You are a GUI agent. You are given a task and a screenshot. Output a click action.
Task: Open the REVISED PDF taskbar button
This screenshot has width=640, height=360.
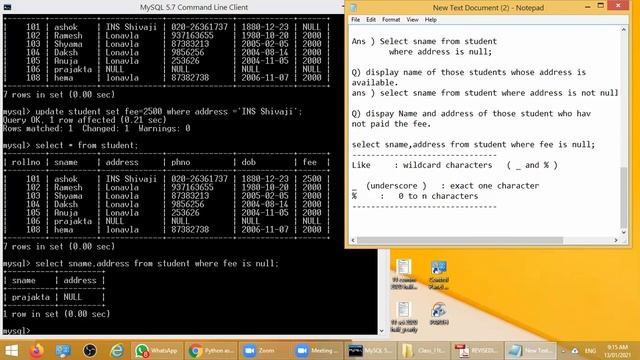(478, 351)
